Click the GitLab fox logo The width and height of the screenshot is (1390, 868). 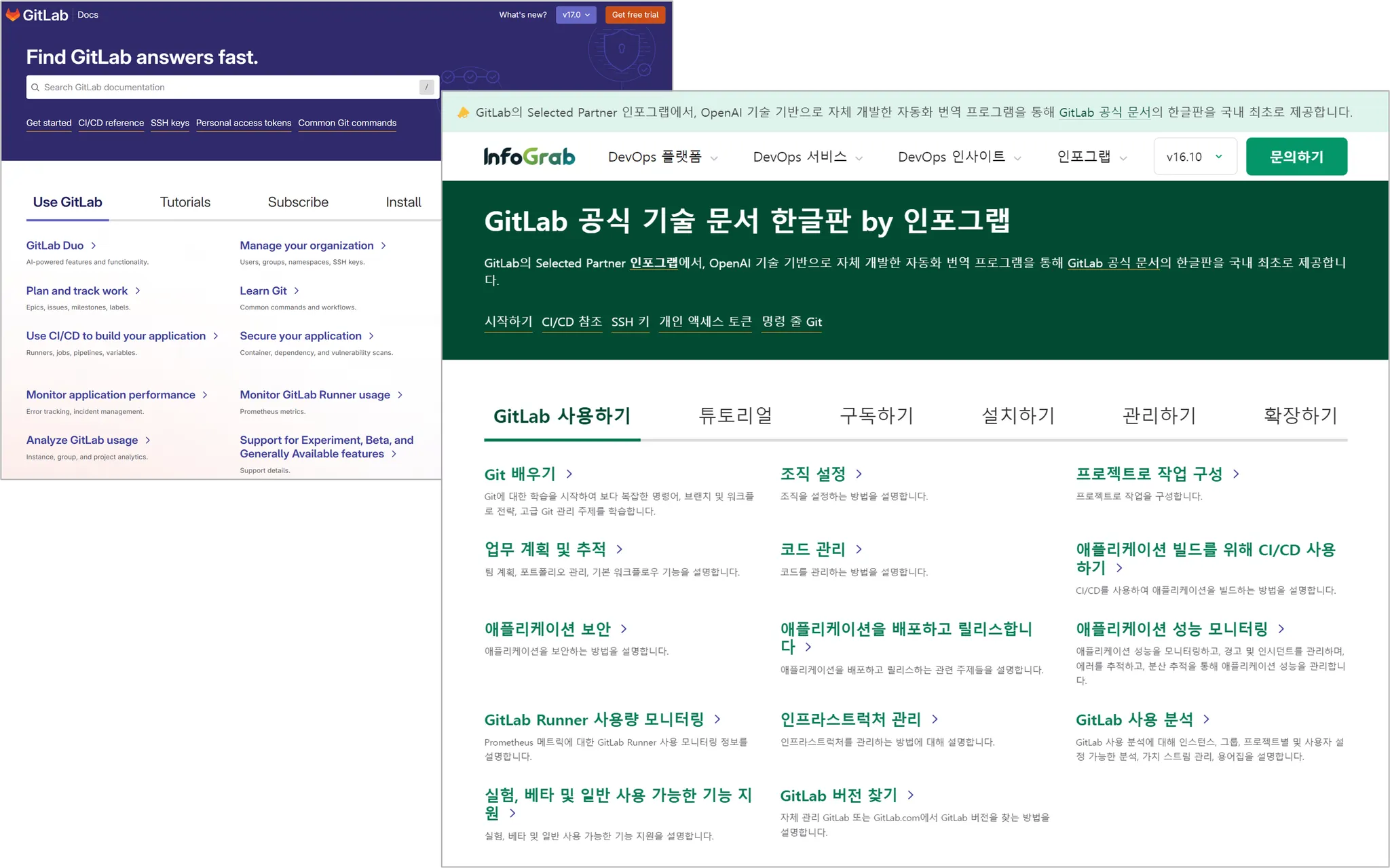coord(13,14)
